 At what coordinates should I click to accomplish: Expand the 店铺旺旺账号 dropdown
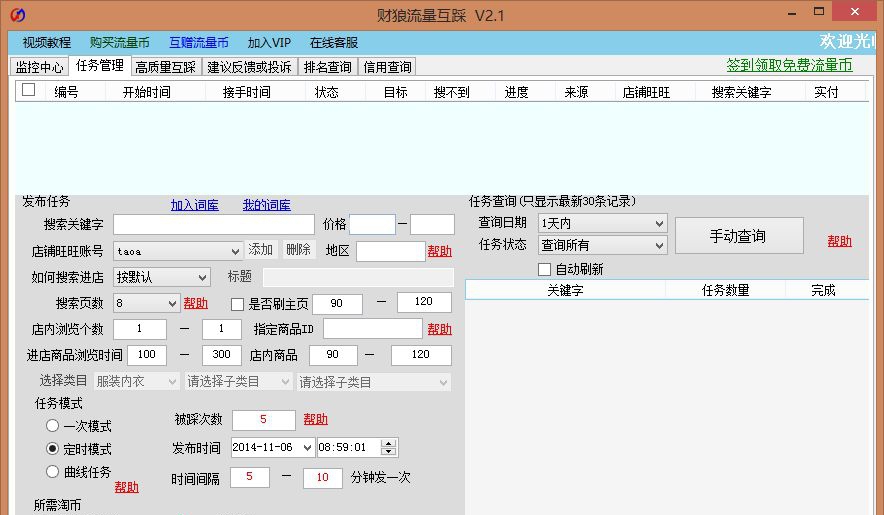point(235,251)
